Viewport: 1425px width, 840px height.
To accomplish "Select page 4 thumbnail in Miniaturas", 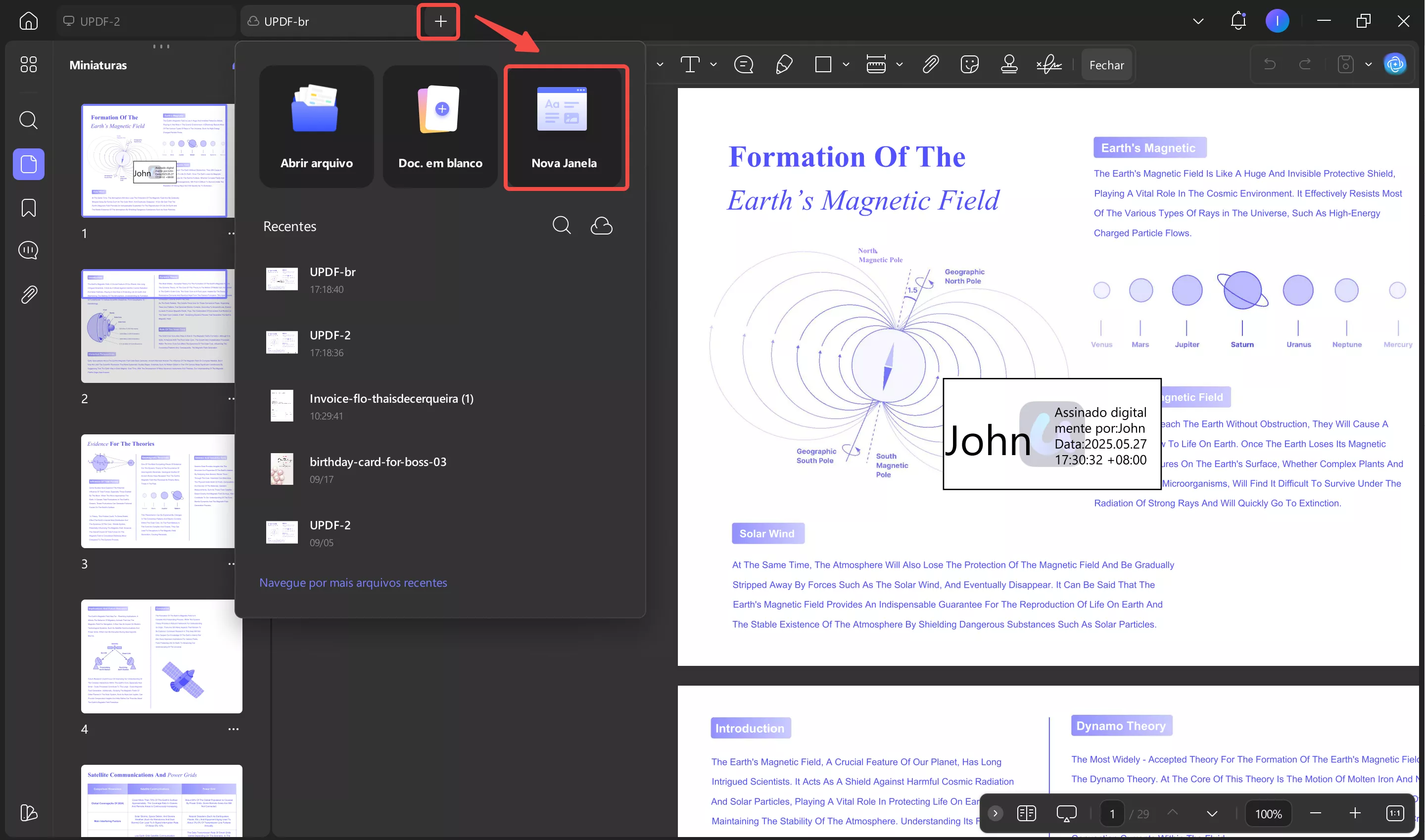I will (x=161, y=656).
